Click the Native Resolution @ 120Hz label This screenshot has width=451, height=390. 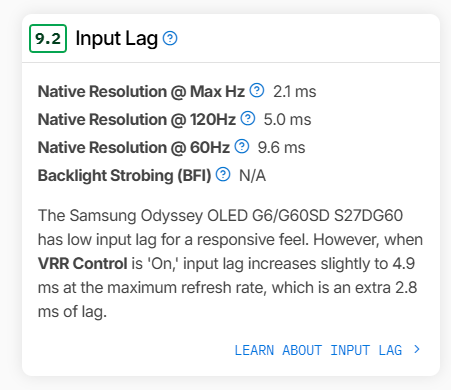click(x=137, y=120)
